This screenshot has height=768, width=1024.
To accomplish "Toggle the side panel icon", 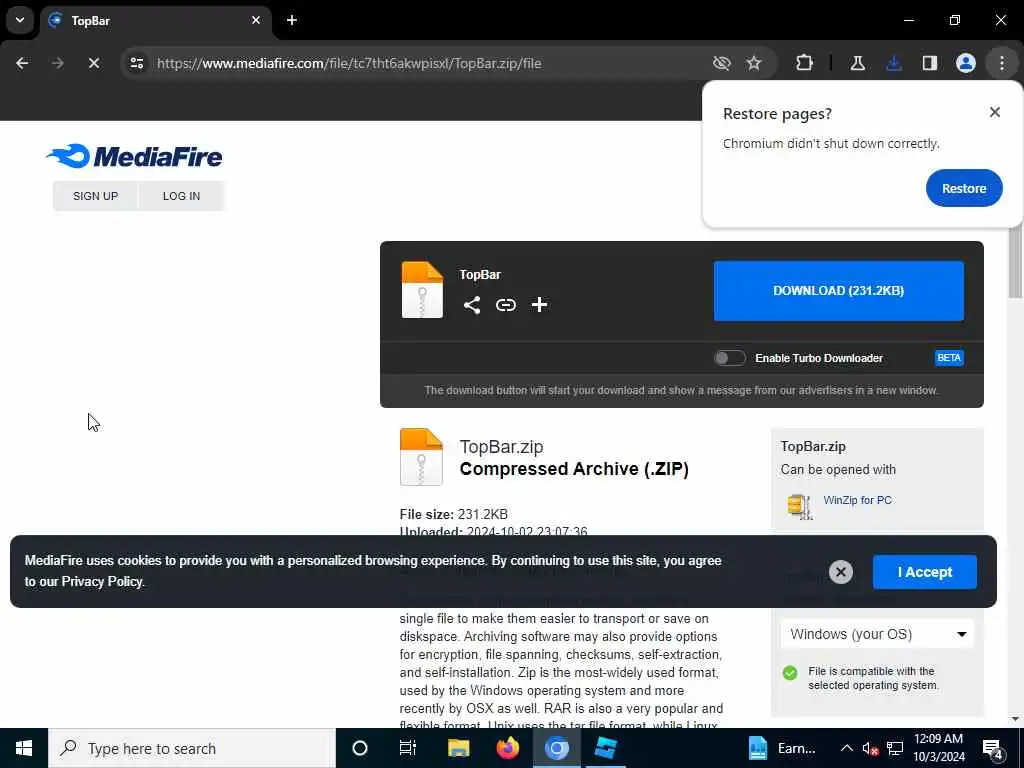I will (930, 63).
